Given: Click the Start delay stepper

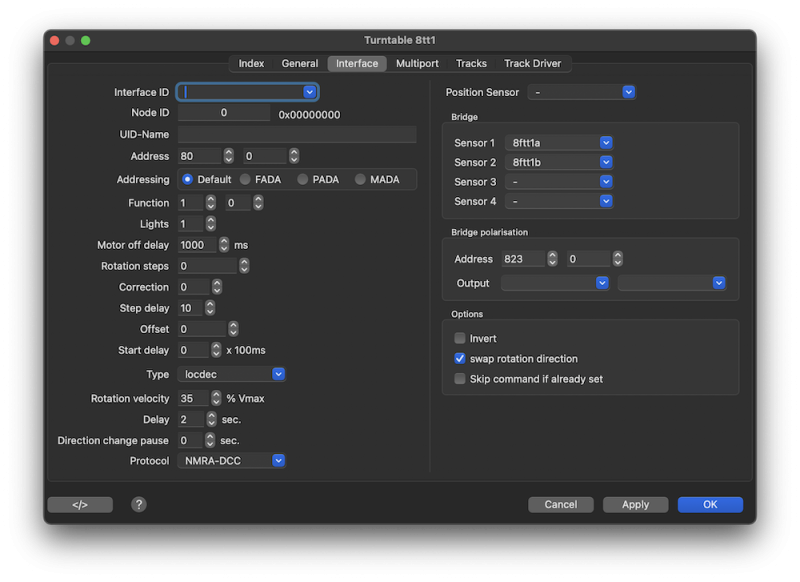Looking at the screenshot, I should [216, 350].
